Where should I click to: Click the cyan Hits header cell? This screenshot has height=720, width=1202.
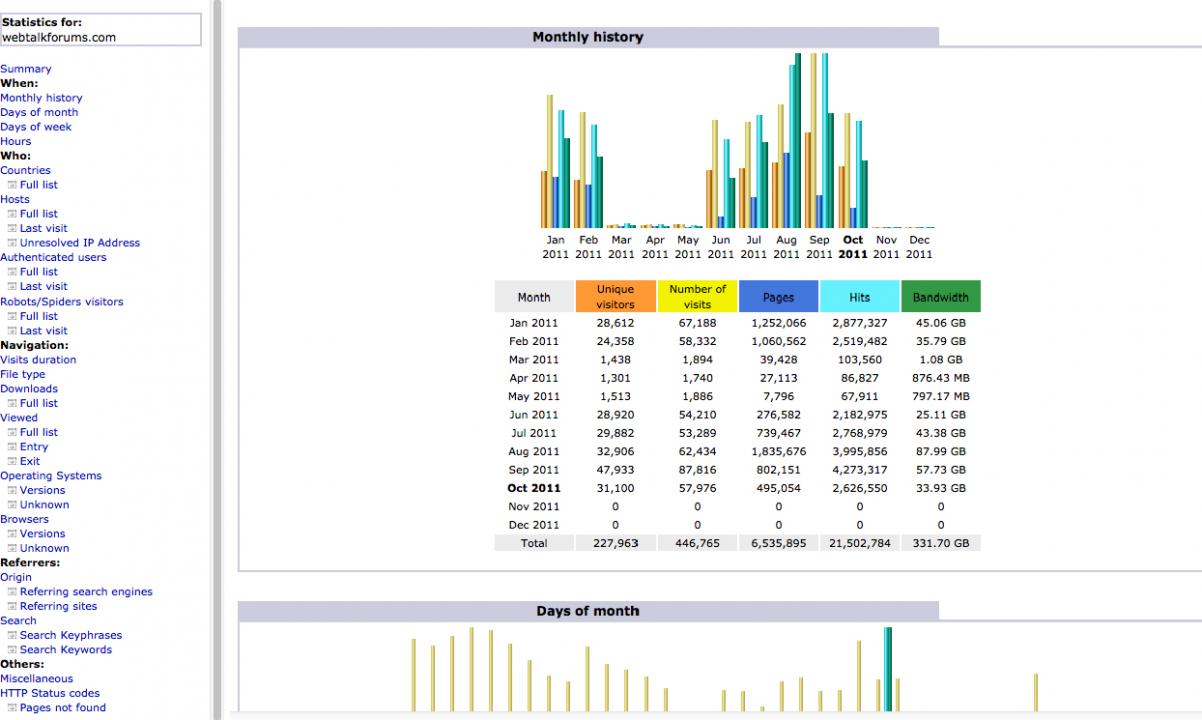[x=859, y=297]
